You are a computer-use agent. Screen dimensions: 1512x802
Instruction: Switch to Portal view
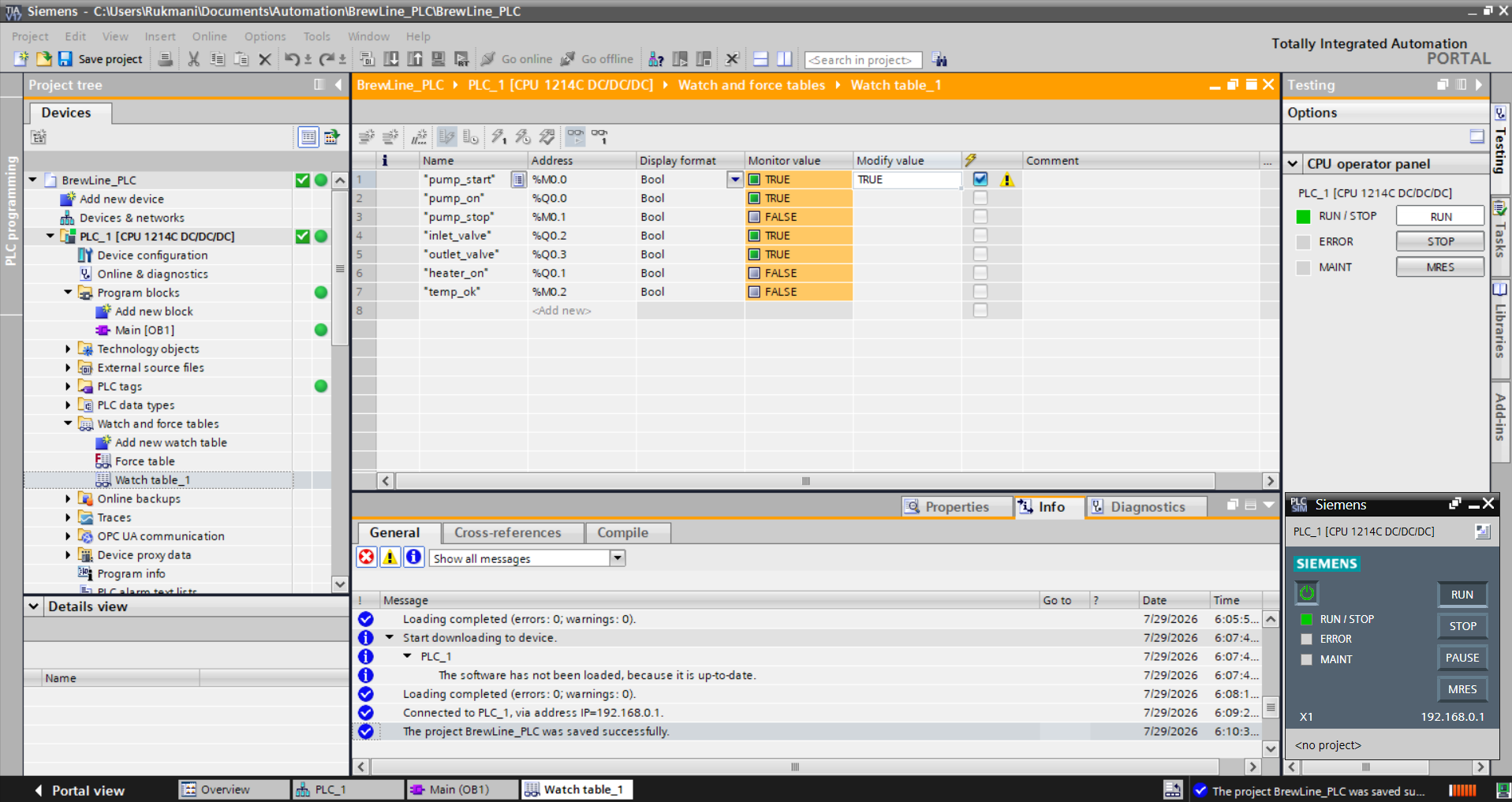(80, 790)
